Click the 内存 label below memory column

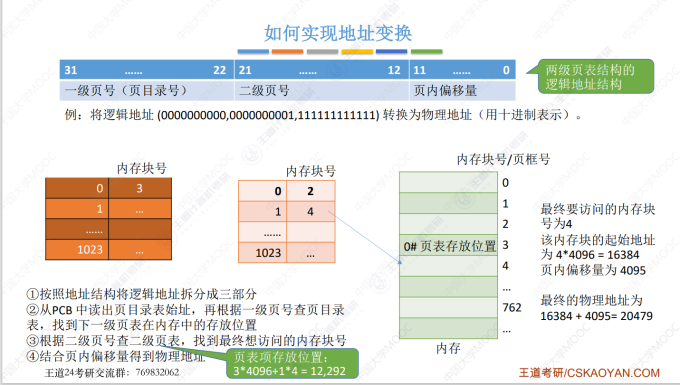pyautogui.click(x=448, y=348)
